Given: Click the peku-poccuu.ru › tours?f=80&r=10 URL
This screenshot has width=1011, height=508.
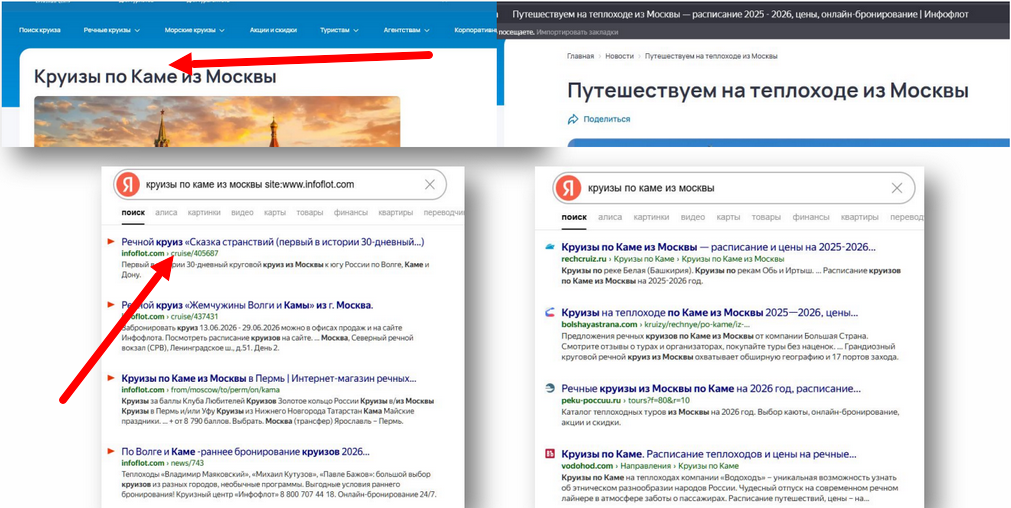Looking at the screenshot, I should [x=625, y=400].
